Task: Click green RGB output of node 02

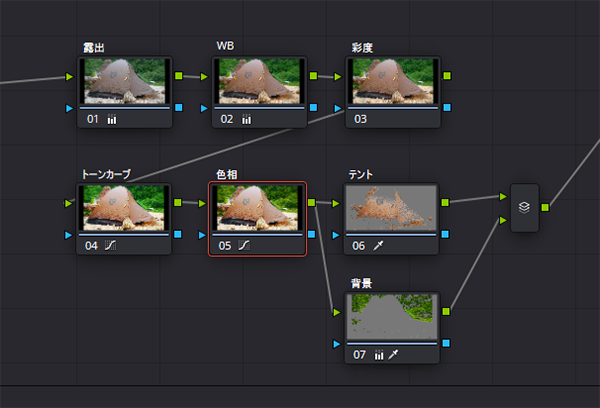Action: click(x=313, y=76)
